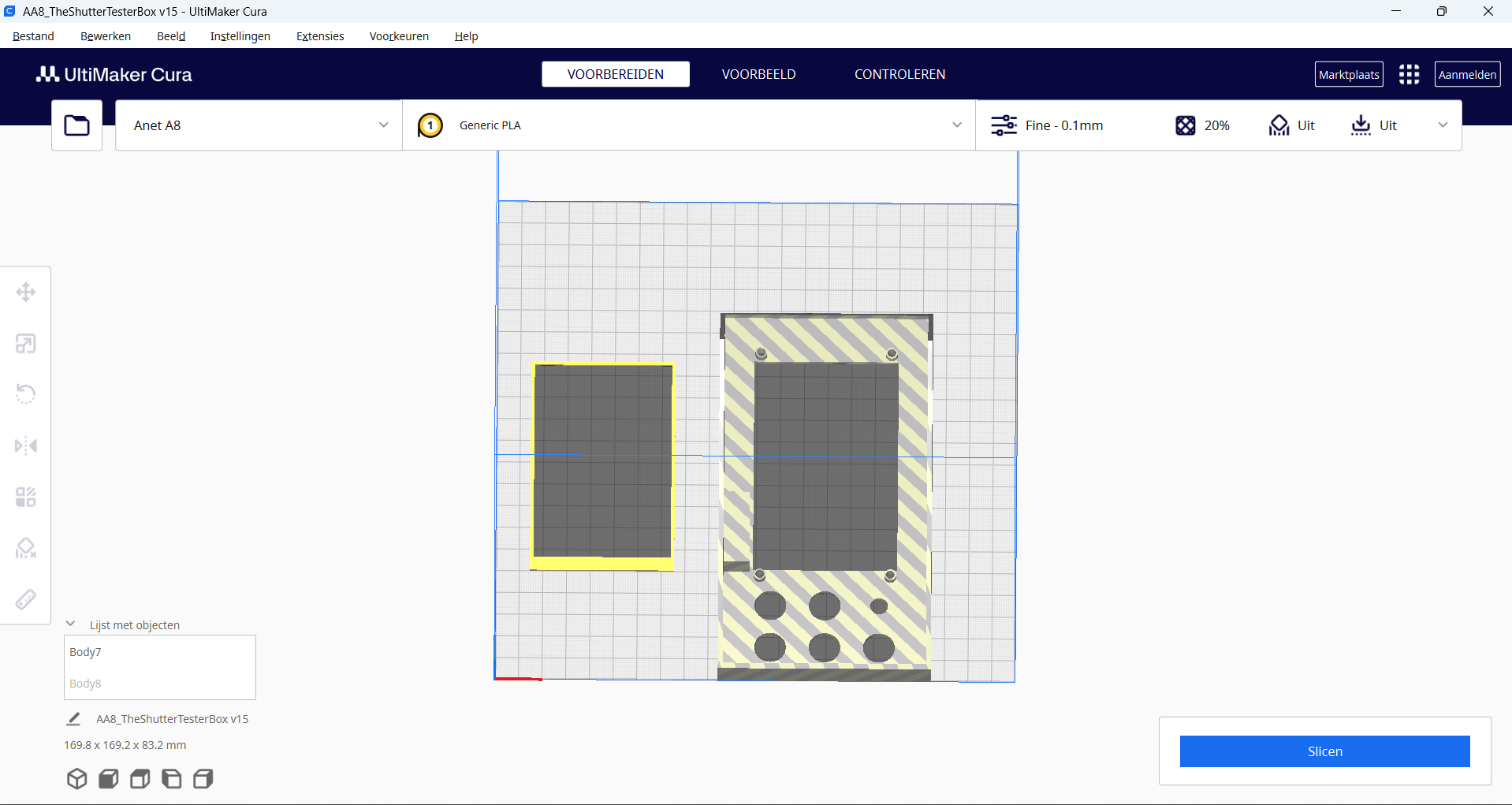
Task: Click the pencil icon to rename project
Action: coord(73,719)
